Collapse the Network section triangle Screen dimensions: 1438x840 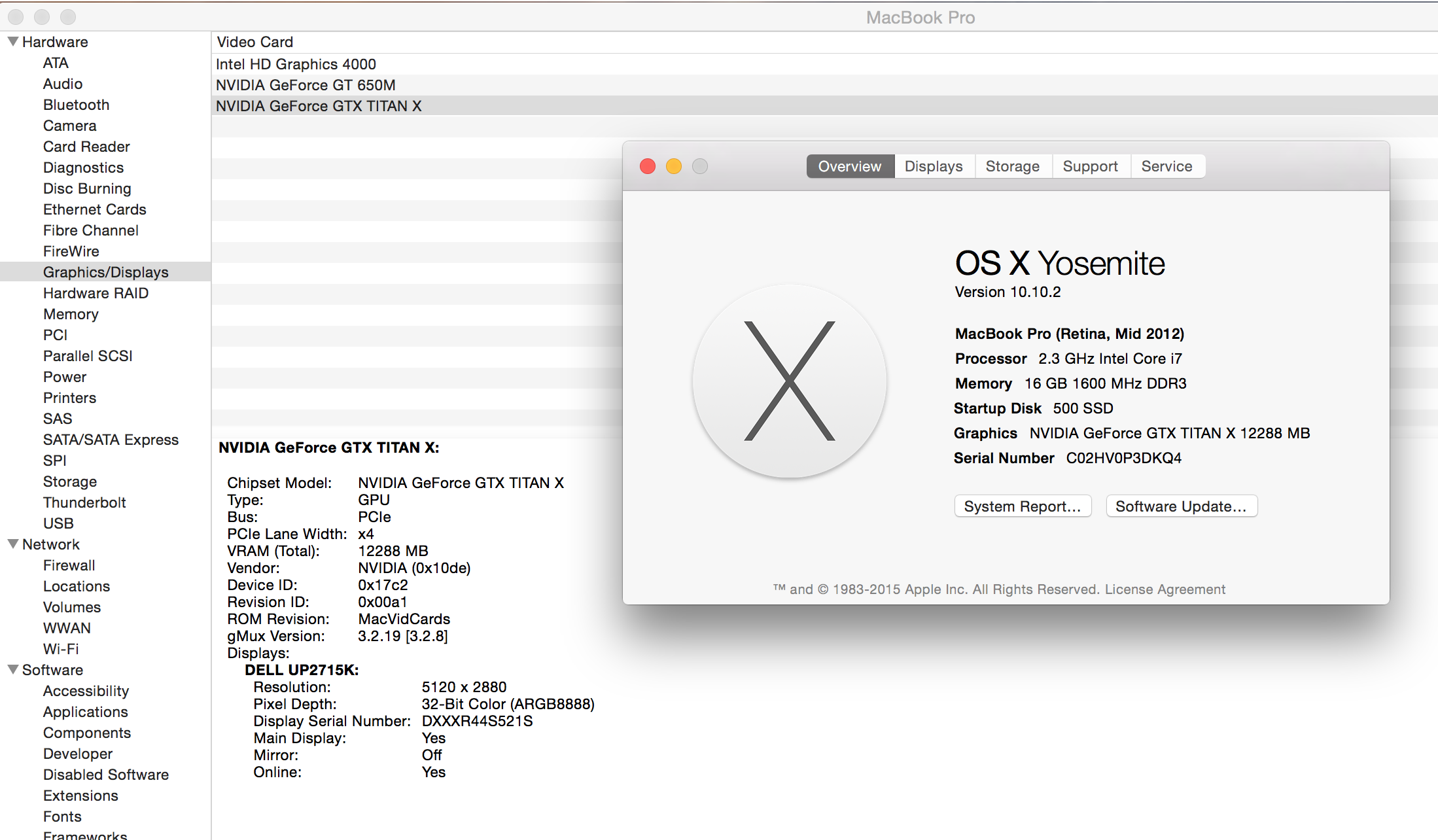pyautogui.click(x=12, y=544)
